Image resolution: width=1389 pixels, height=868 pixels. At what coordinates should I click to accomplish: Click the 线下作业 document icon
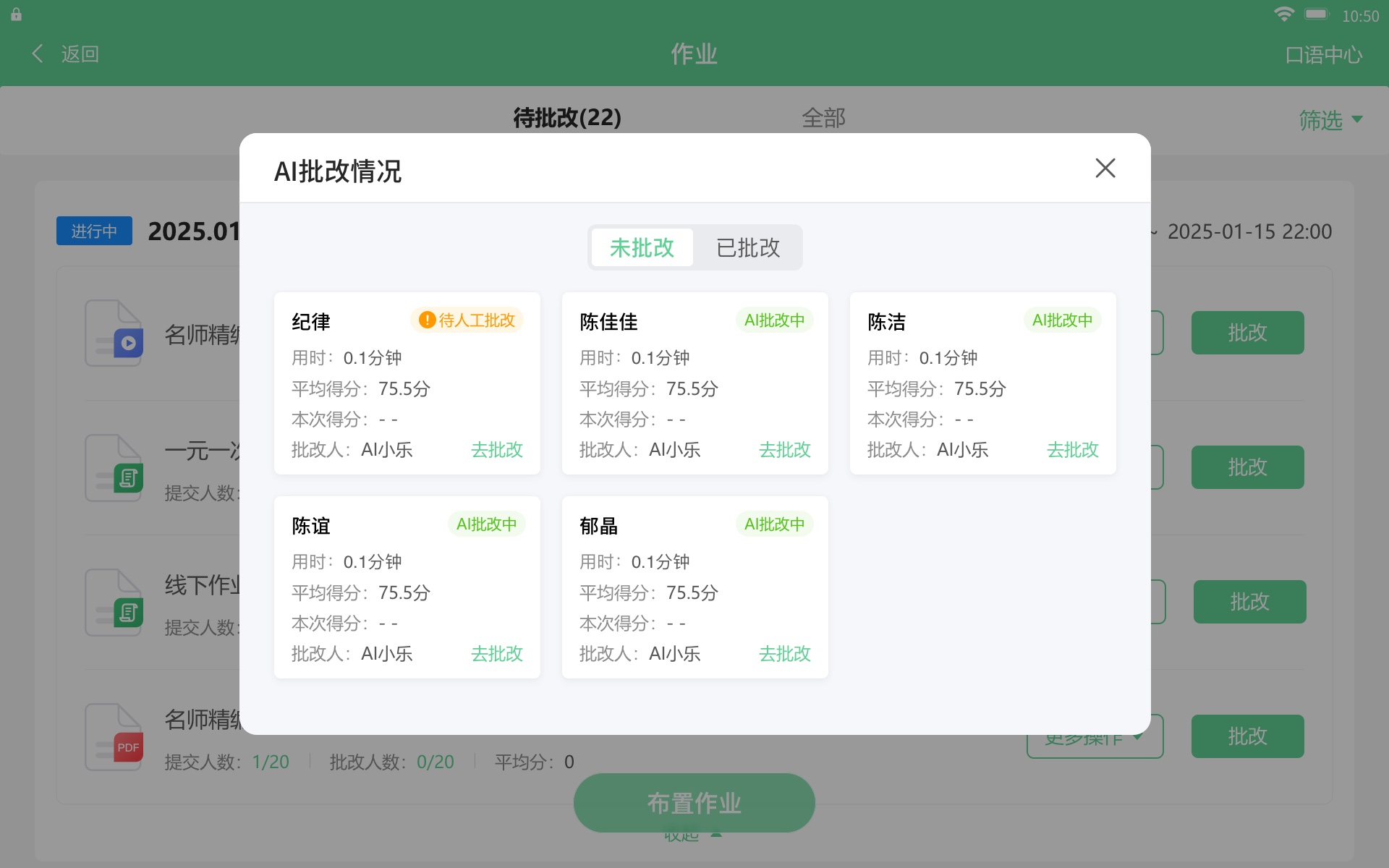point(114,603)
